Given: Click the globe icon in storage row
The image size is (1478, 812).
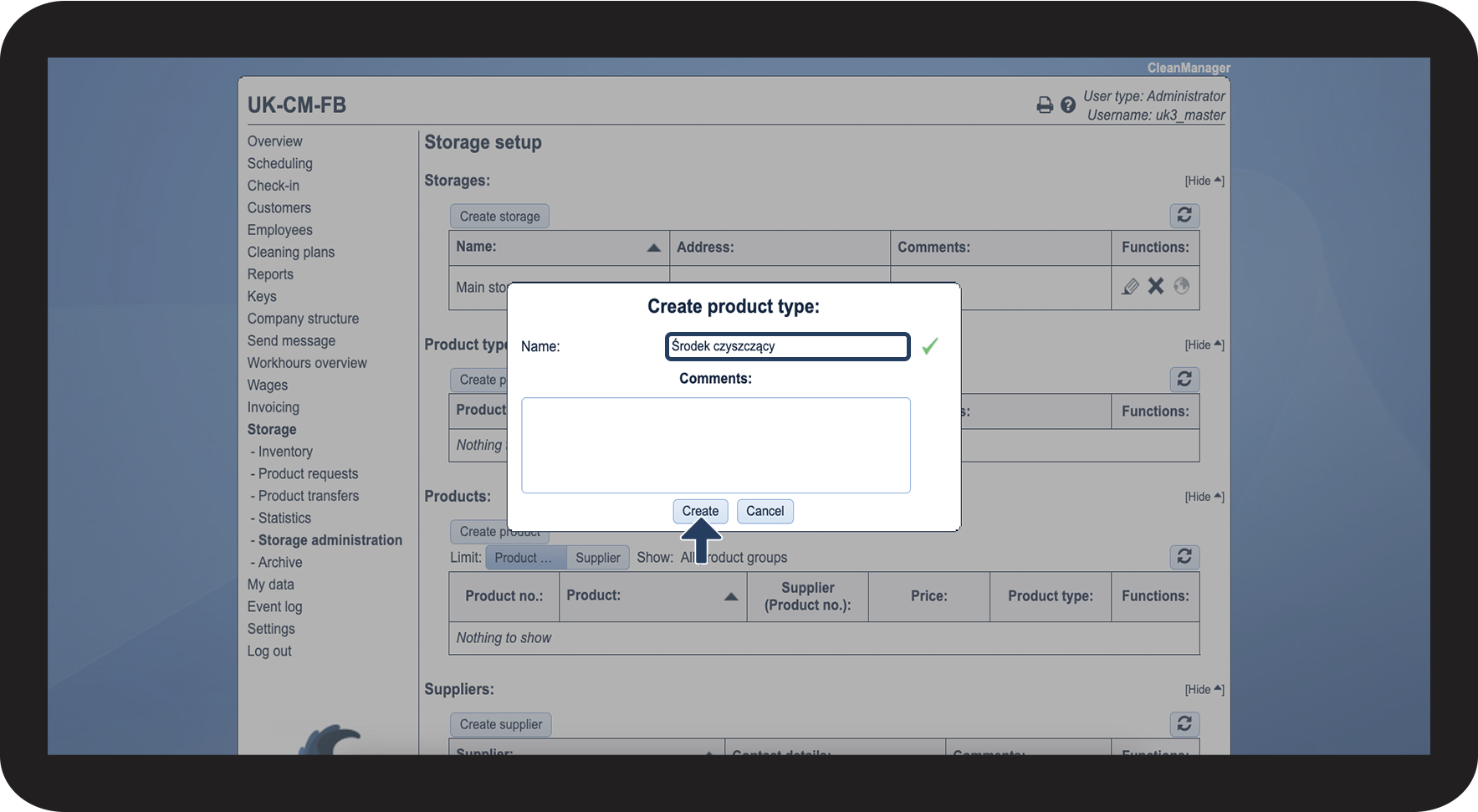Looking at the screenshot, I should pyautogui.click(x=1181, y=286).
